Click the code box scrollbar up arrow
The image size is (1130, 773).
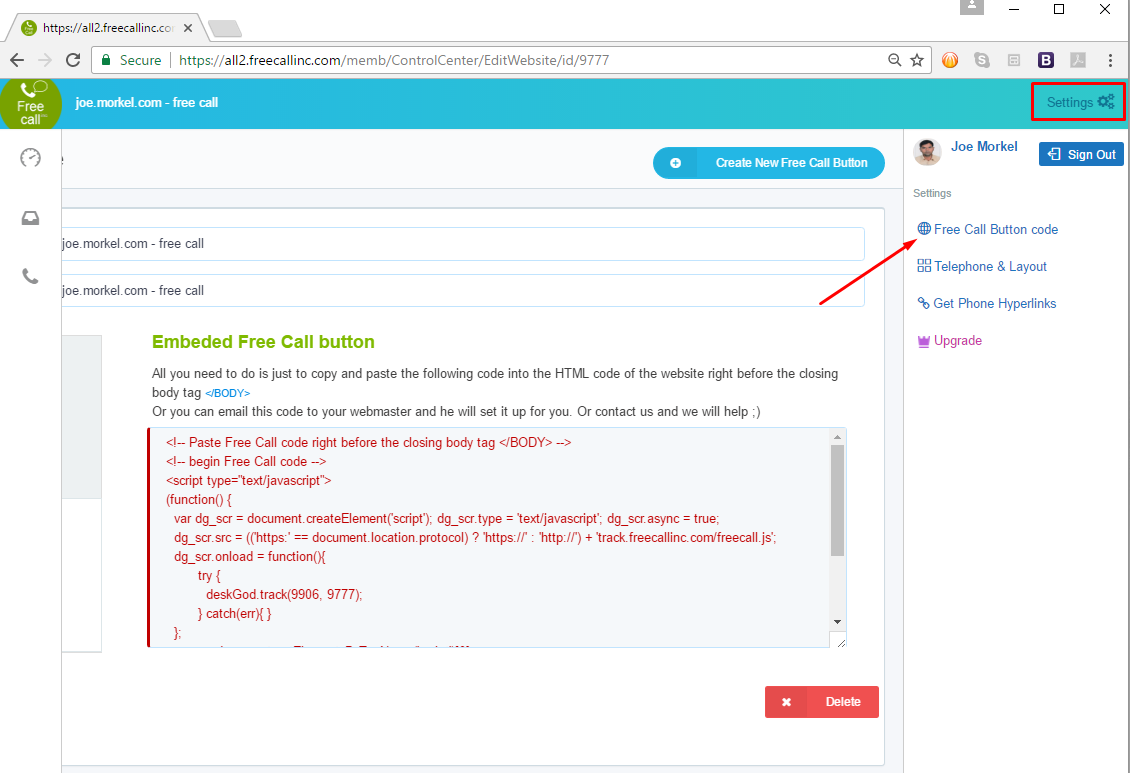[837, 437]
